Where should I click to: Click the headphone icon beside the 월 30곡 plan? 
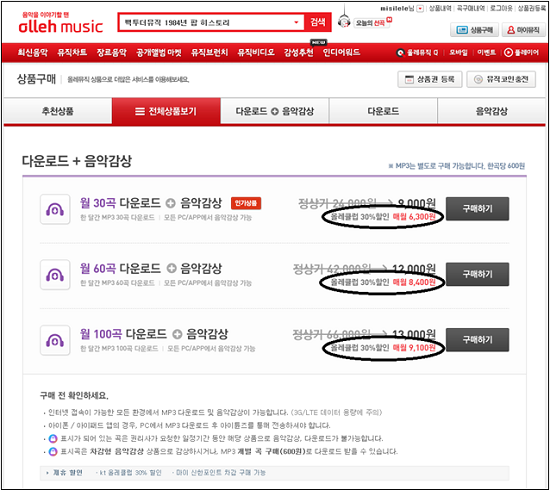pos(55,209)
